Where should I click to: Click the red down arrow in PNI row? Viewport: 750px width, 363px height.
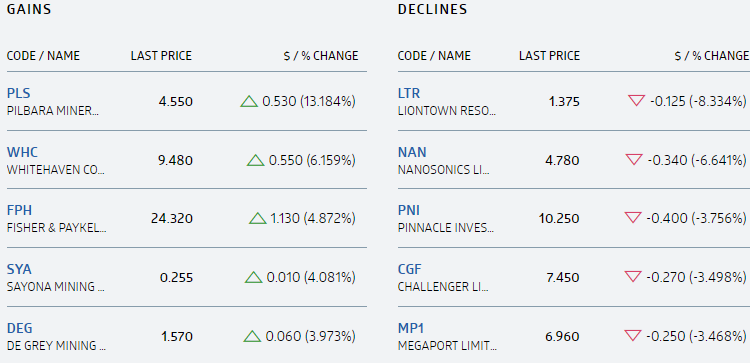[x=633, y=218]
